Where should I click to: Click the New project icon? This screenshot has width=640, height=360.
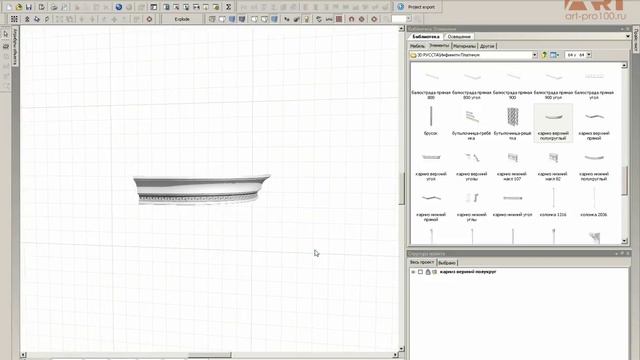(9, 7)
